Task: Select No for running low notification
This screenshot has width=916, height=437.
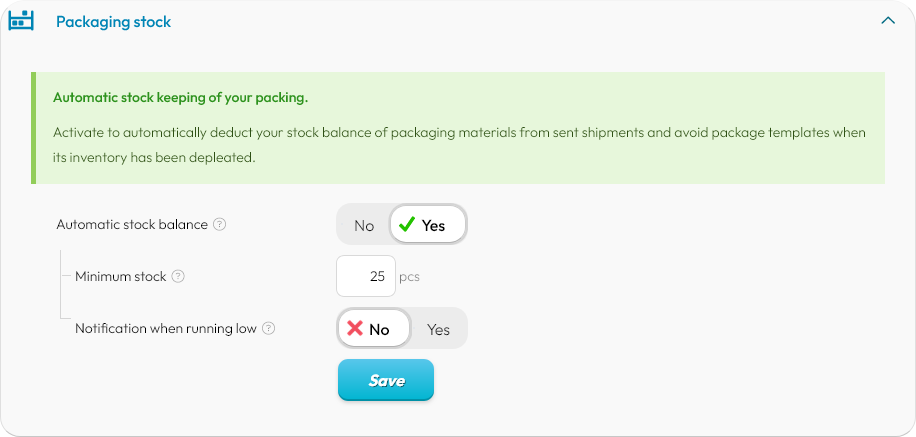Action: 373,328
